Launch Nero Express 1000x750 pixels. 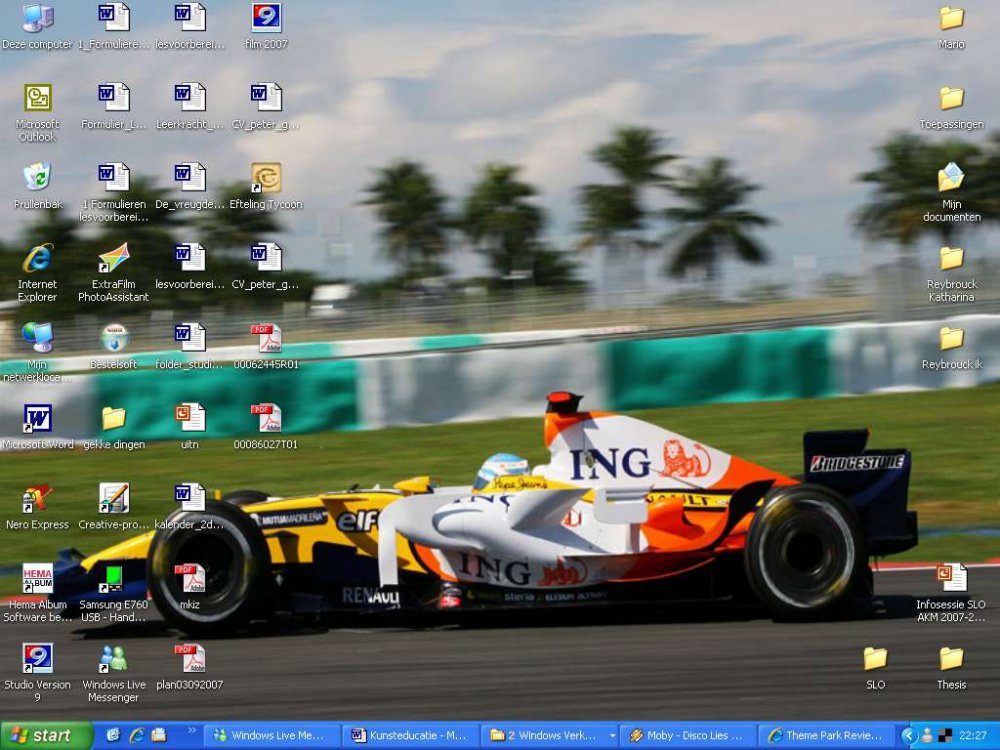(x=37, y=498)
